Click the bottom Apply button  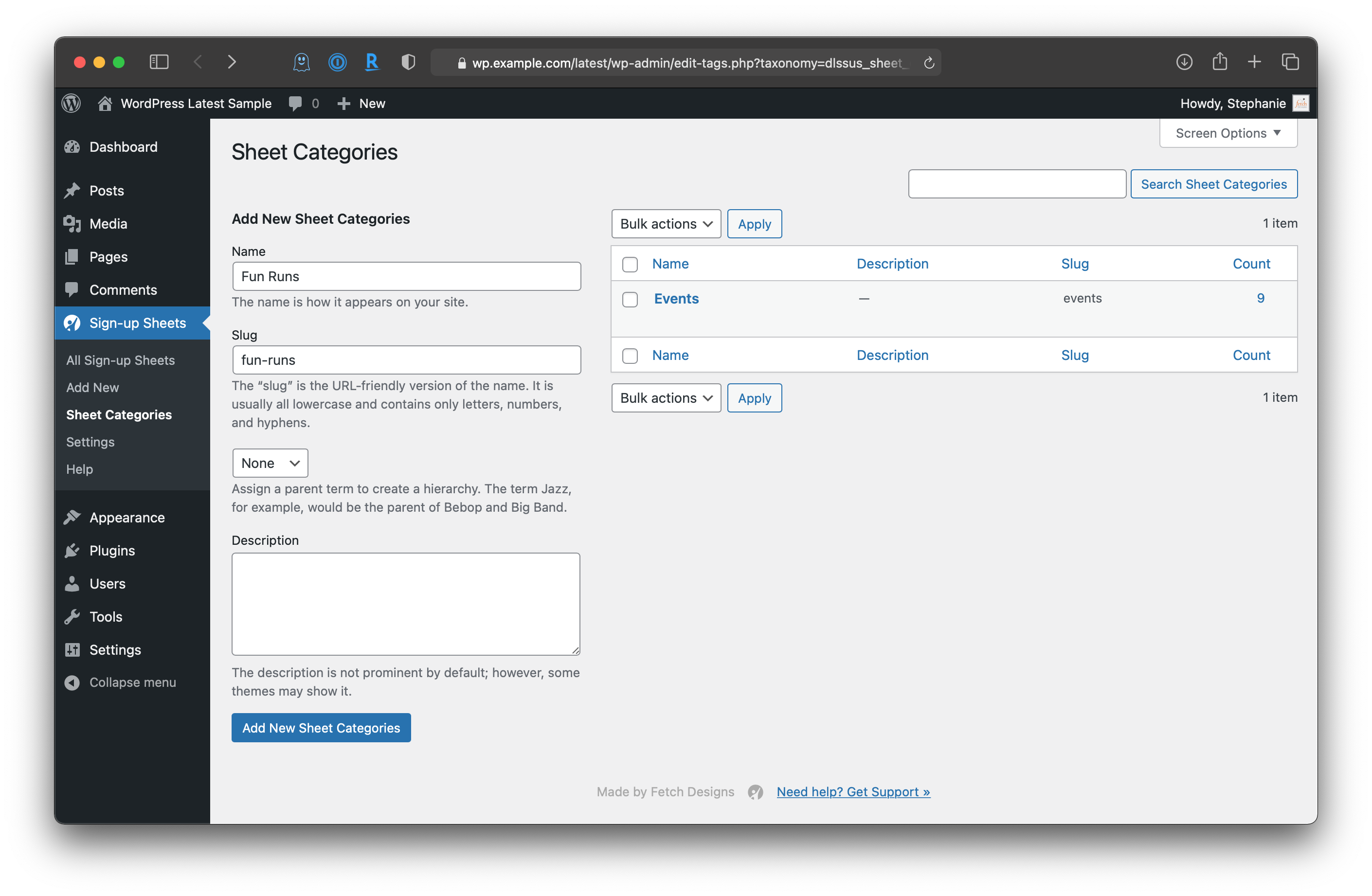click(754, 398)
